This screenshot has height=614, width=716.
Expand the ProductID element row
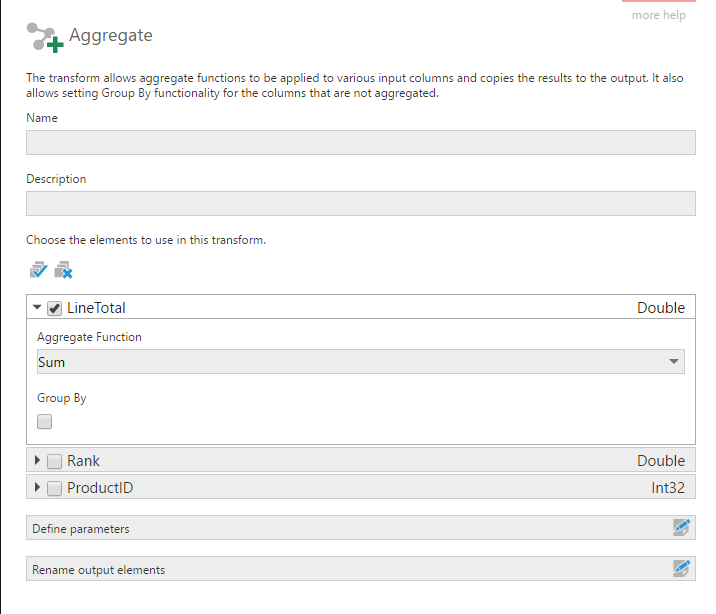point(38,488)
